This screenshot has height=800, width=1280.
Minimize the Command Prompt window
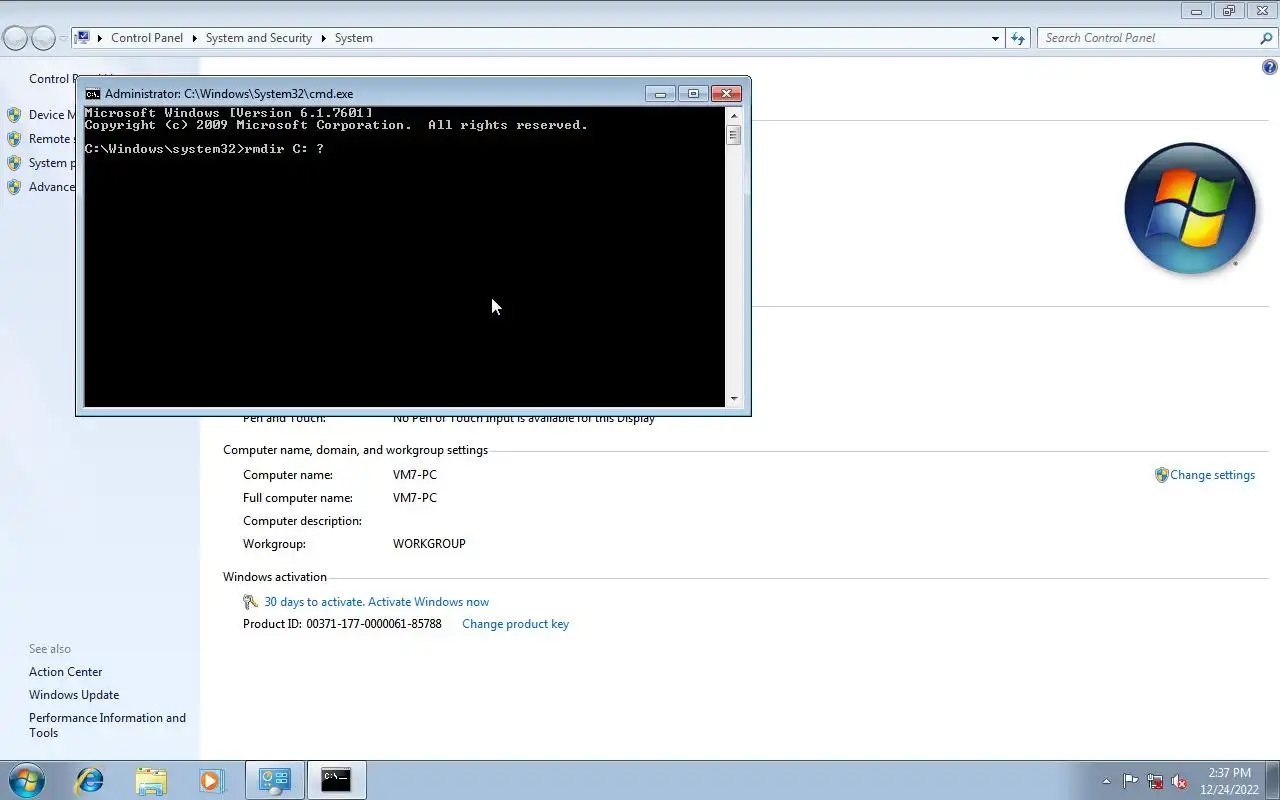660,94
